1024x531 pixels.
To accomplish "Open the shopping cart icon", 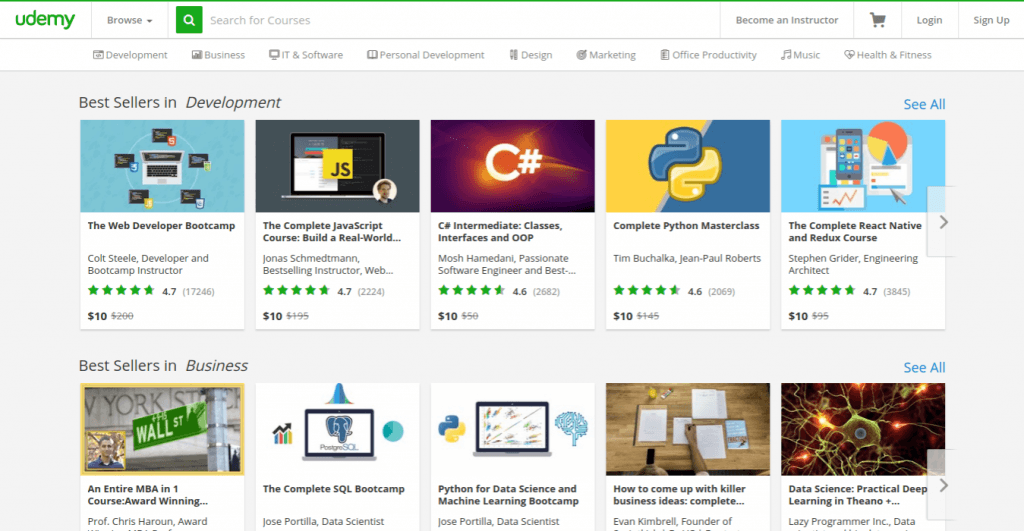I will tap(877, 20).
